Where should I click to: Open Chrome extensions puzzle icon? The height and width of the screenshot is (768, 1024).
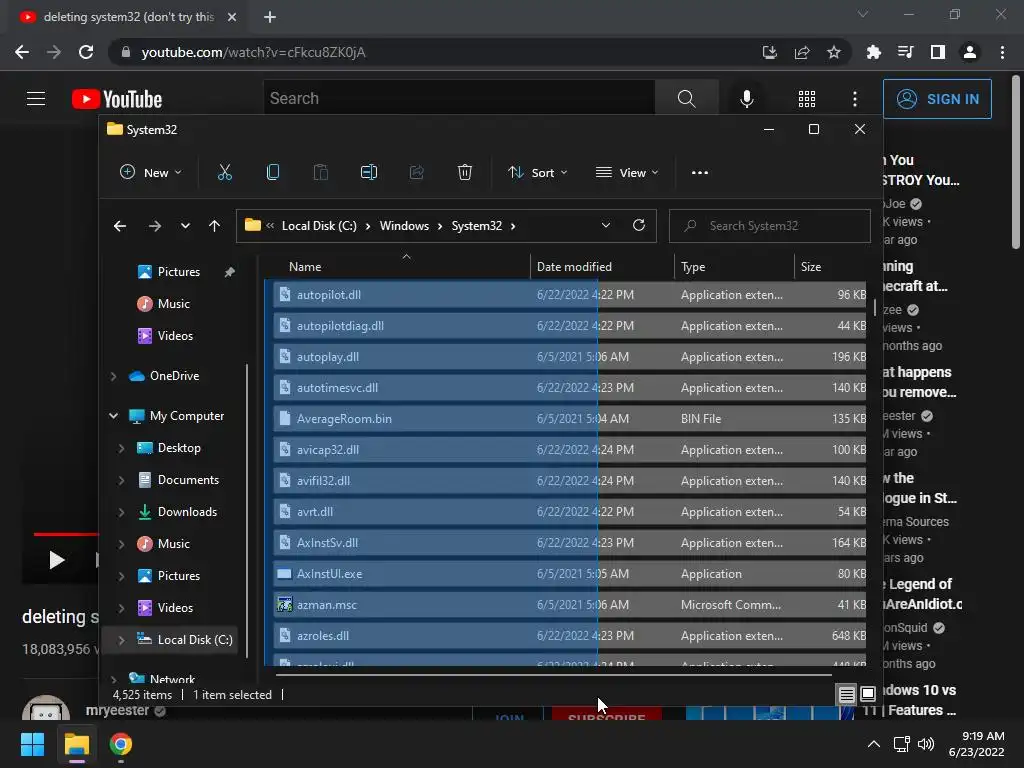click(x=873, y=52)
